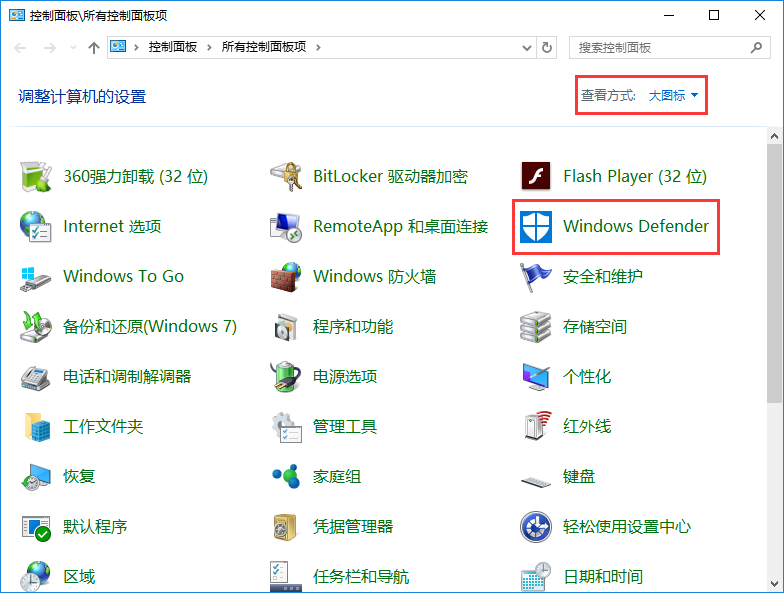The width and height of the screenshot is (784, 593).
Task: Open the 电源选项 battery icon
Action: click(x=286, y=376)
